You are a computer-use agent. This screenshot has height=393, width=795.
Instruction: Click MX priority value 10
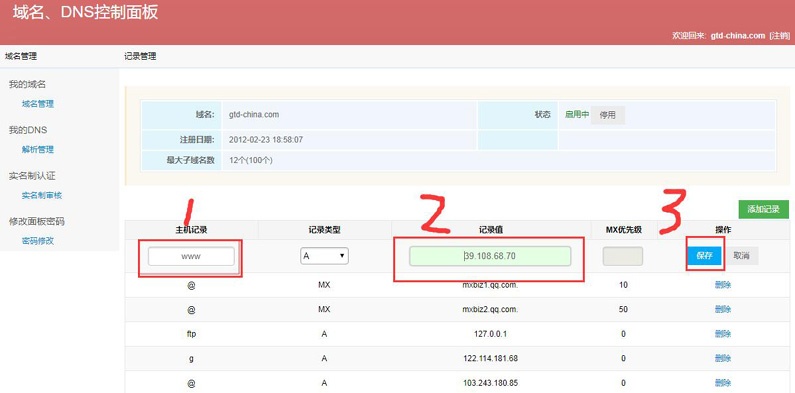(x=623, y=285)
